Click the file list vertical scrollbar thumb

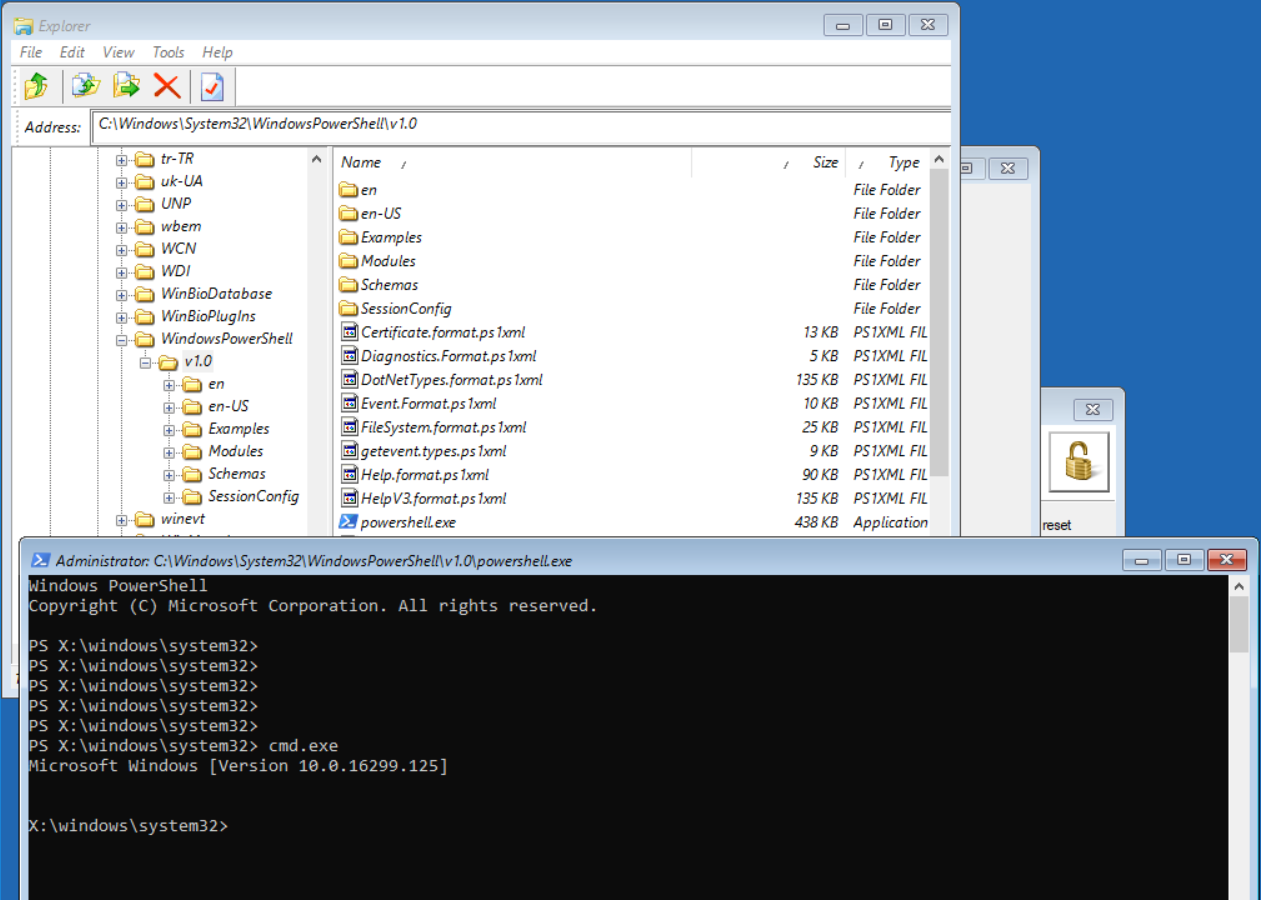click(940, 320)
